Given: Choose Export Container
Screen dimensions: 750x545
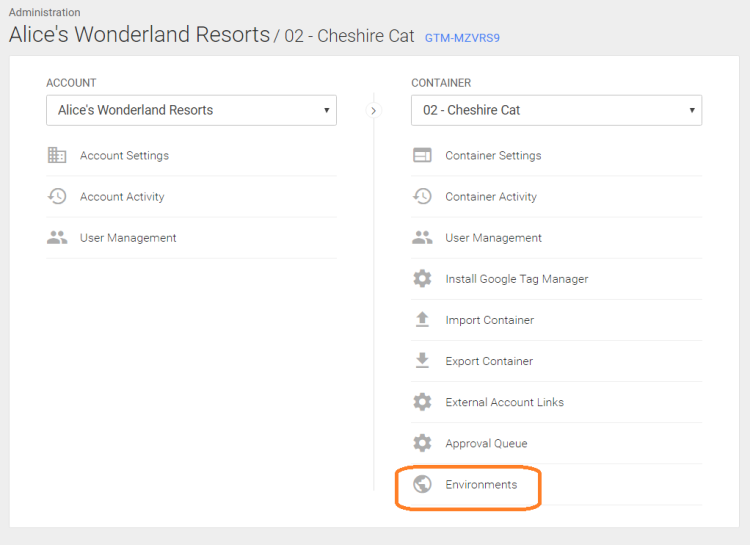Looking at the screenshot, I should point(556,361).
